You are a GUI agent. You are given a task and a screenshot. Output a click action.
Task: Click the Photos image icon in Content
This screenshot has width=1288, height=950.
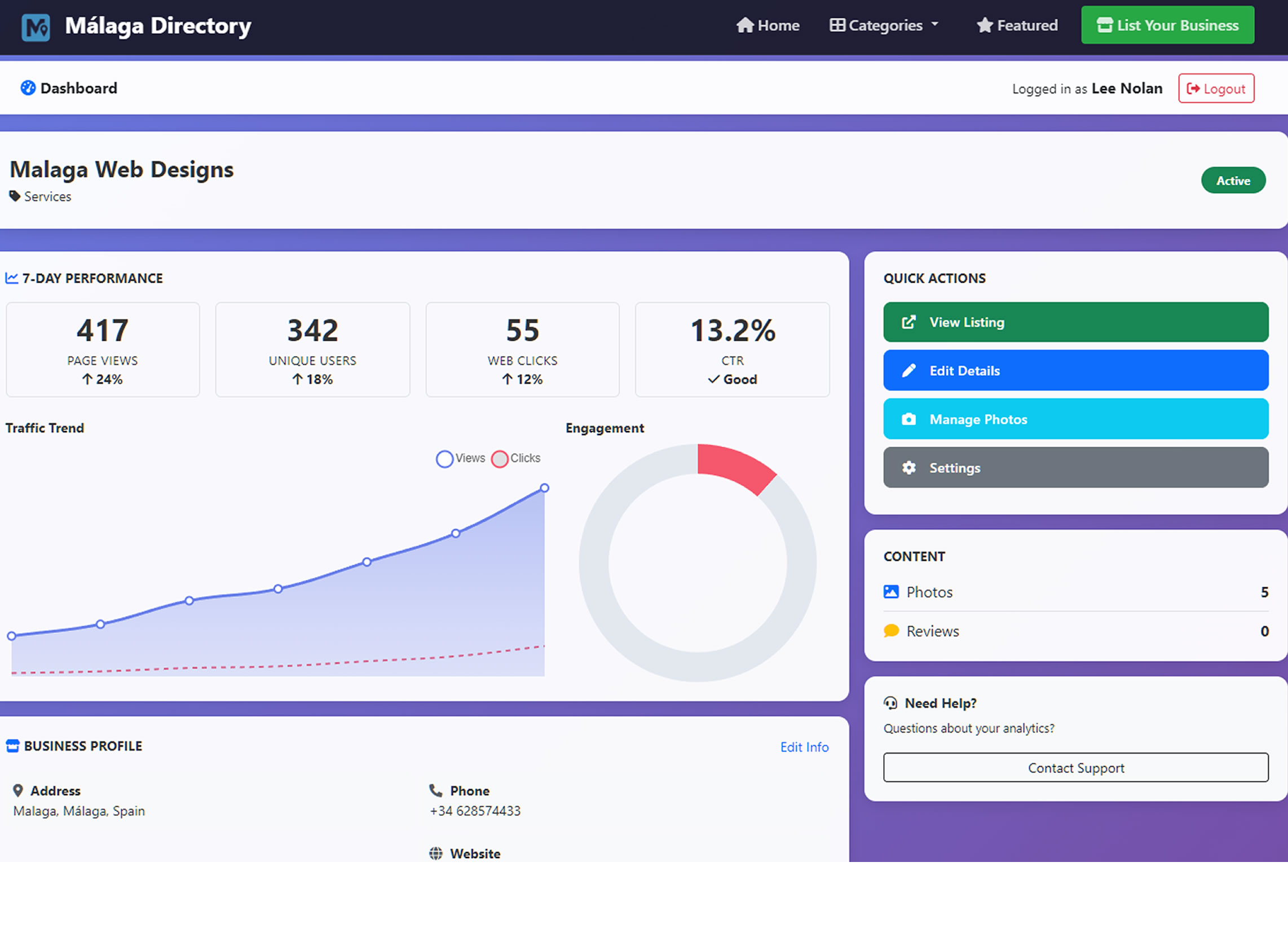pos(891,592)
